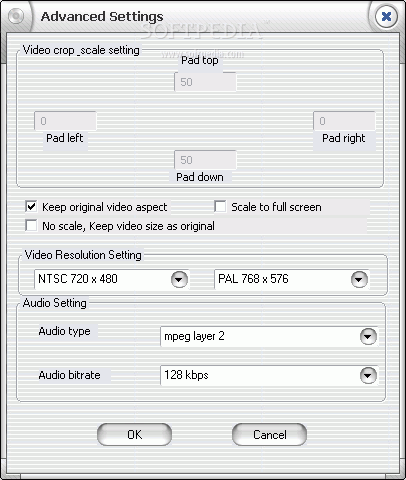Expand the Audio type dropdown arrow

pyautogui.click(x=368, y=336)
